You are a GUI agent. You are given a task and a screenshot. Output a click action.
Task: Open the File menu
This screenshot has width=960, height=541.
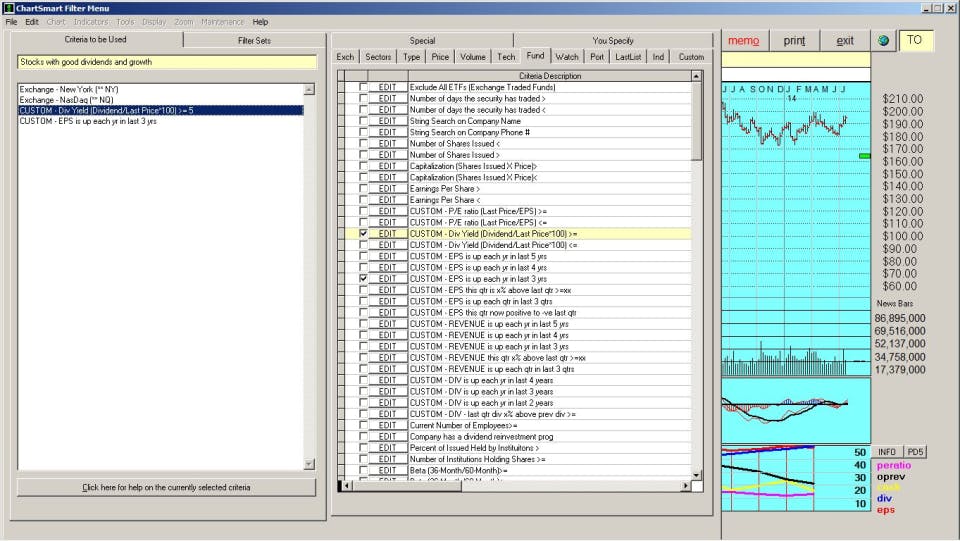tap(12, 21)
